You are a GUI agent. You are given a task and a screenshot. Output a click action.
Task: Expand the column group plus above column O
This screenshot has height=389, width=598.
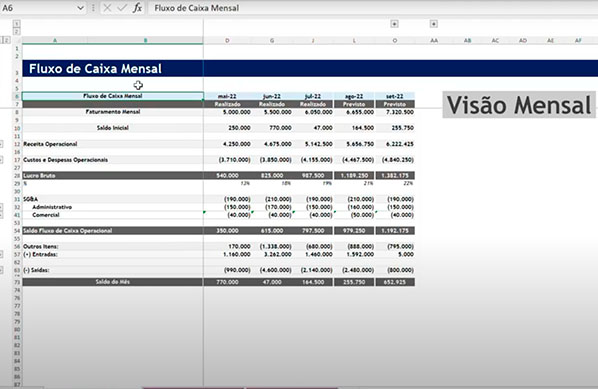click(394, 24)
